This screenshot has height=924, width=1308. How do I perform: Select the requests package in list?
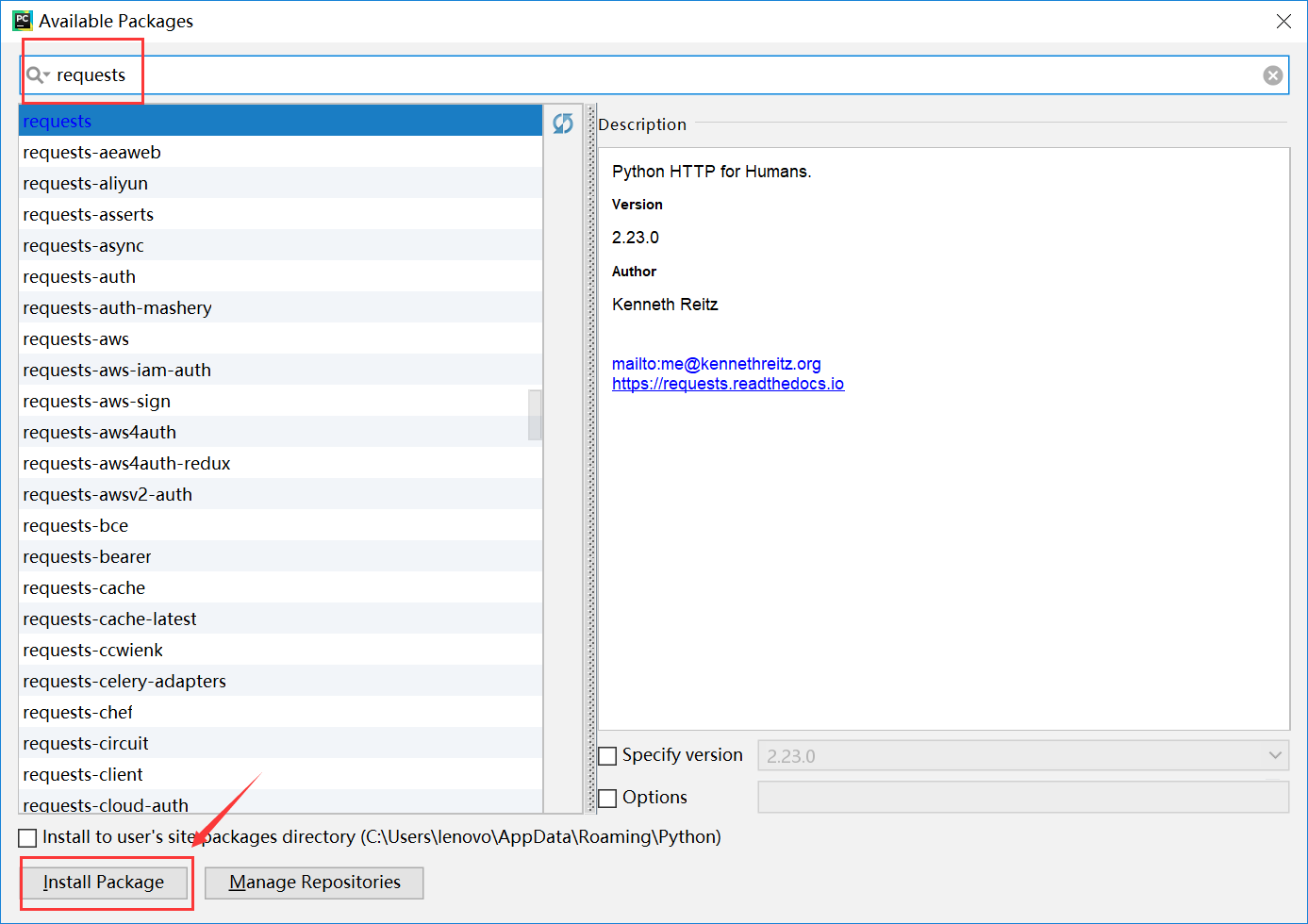tap(280, 121)
